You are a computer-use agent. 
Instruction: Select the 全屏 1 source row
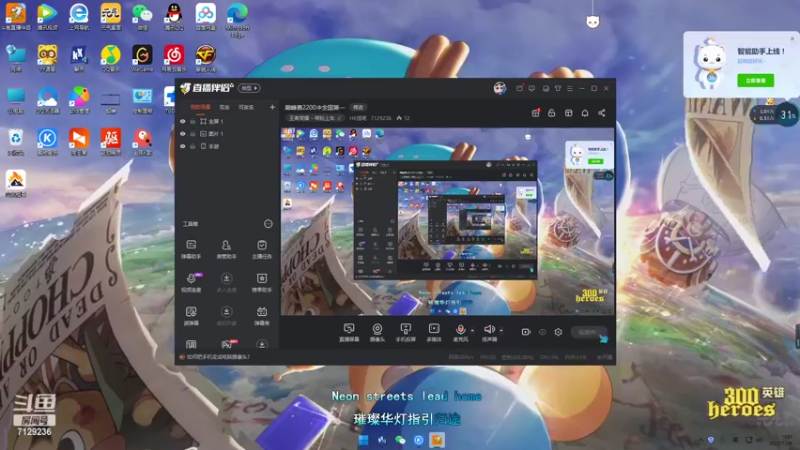pos(228,121)
